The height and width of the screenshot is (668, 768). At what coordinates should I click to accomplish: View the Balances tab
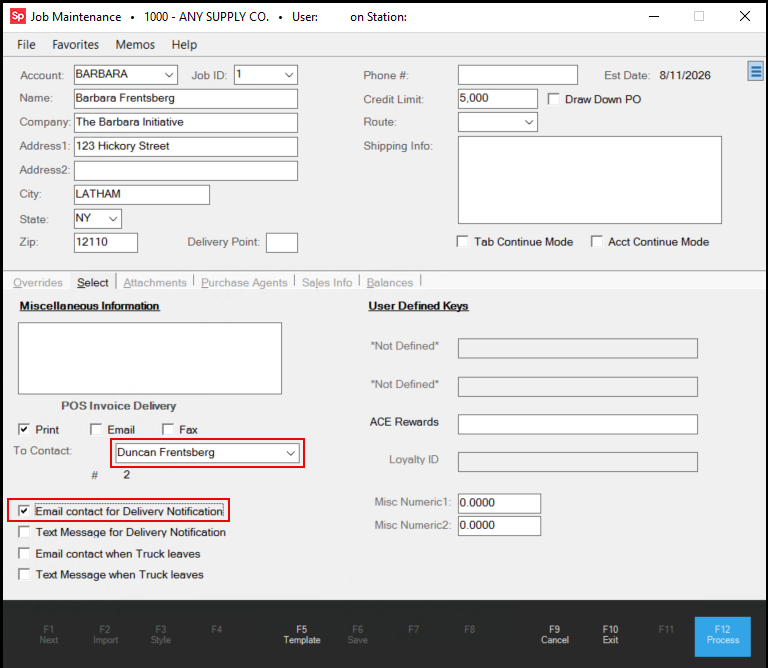(390, 283)
